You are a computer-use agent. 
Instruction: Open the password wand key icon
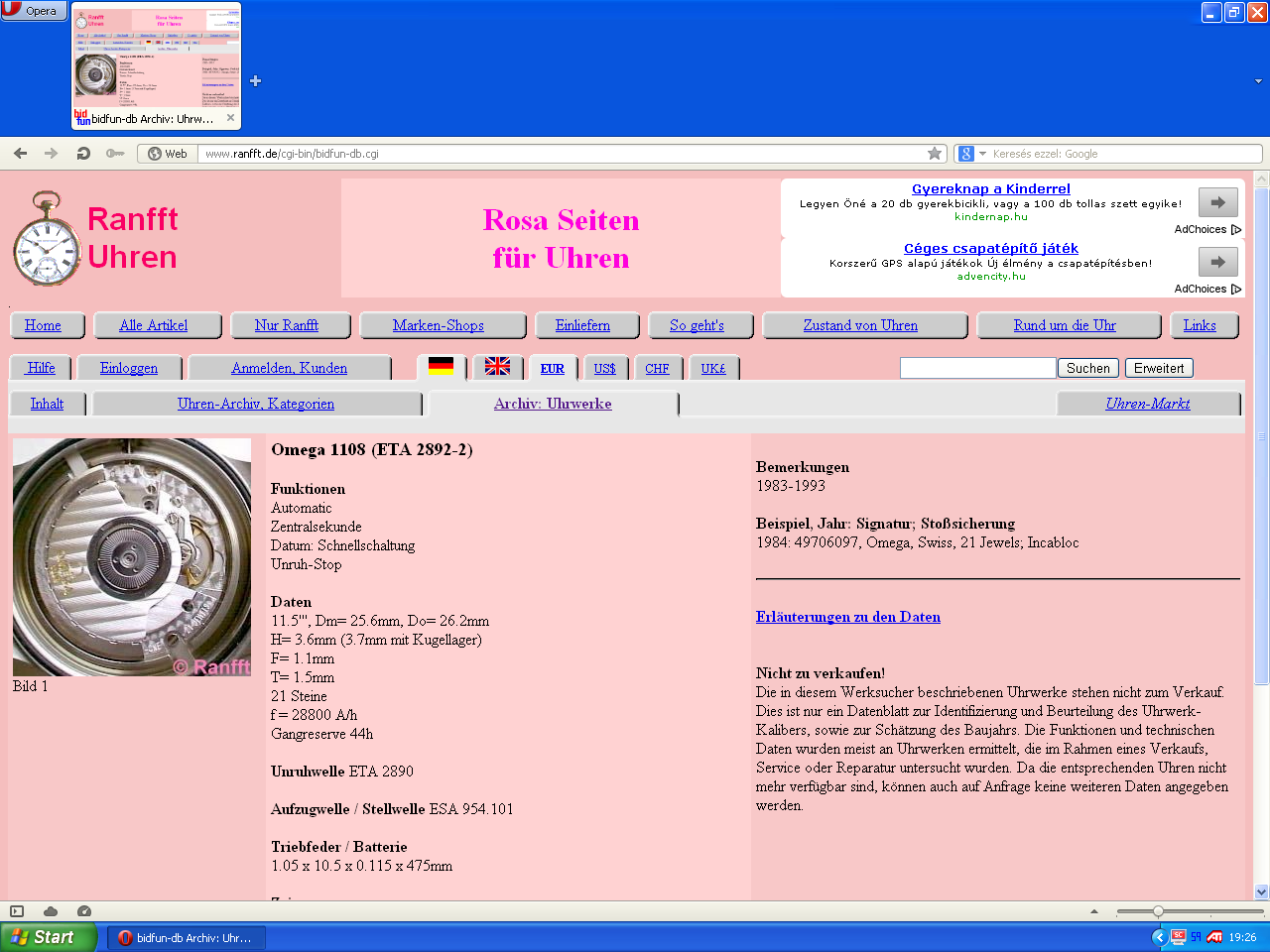coord(115,154)
